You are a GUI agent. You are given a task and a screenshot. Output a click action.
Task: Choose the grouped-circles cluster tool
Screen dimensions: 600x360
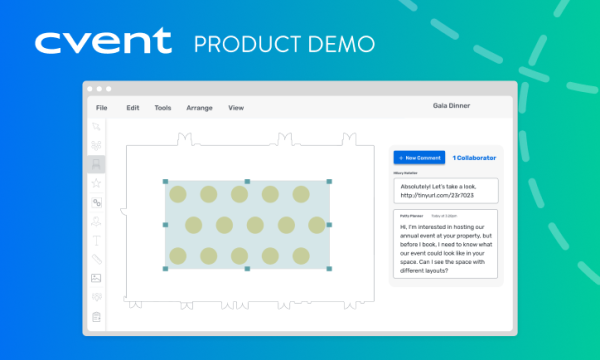[x=96, y=145]
